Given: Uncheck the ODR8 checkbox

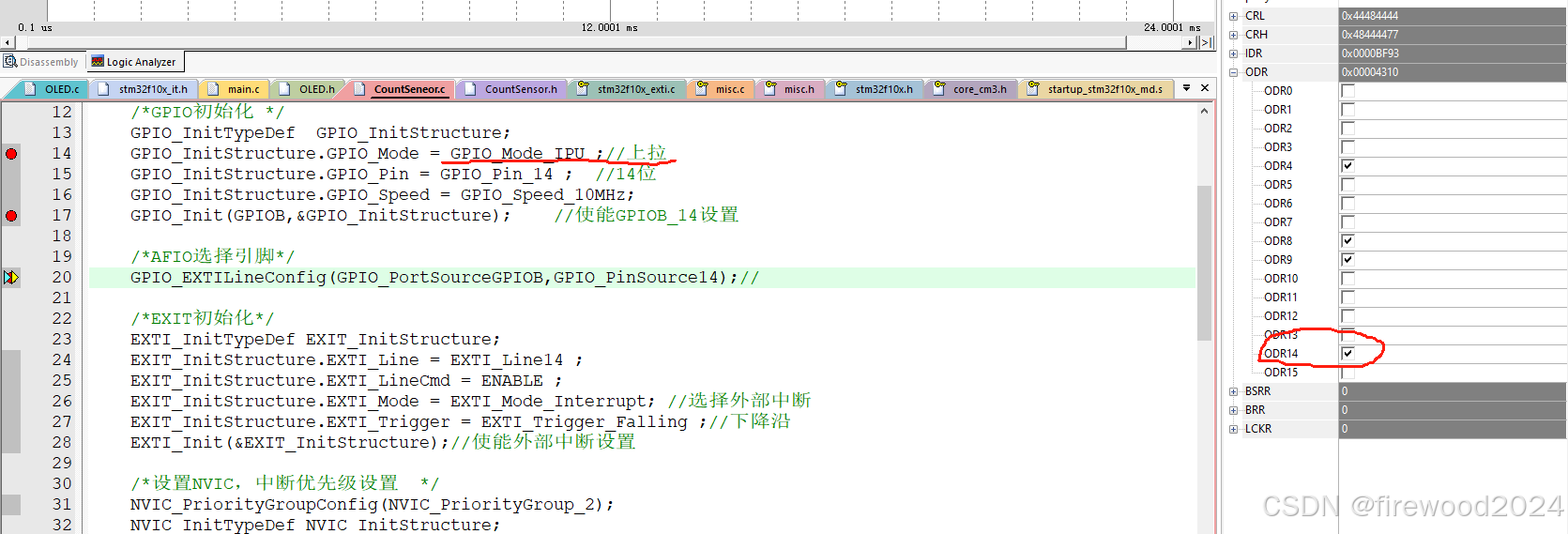Looking at the screenshot, I should click(x=1347, y=241).
